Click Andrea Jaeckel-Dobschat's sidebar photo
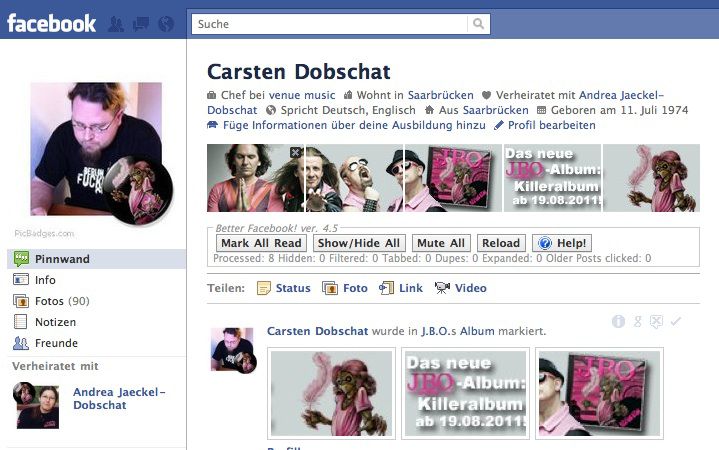 37,406
